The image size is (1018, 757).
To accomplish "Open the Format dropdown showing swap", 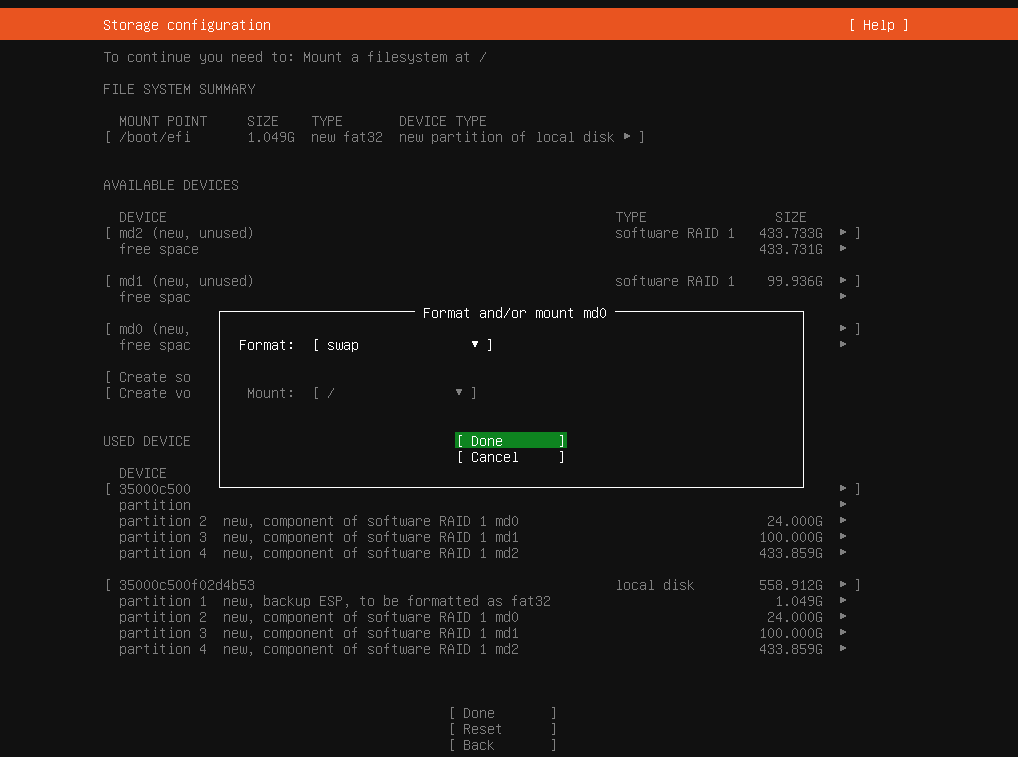I will (402, 345).
